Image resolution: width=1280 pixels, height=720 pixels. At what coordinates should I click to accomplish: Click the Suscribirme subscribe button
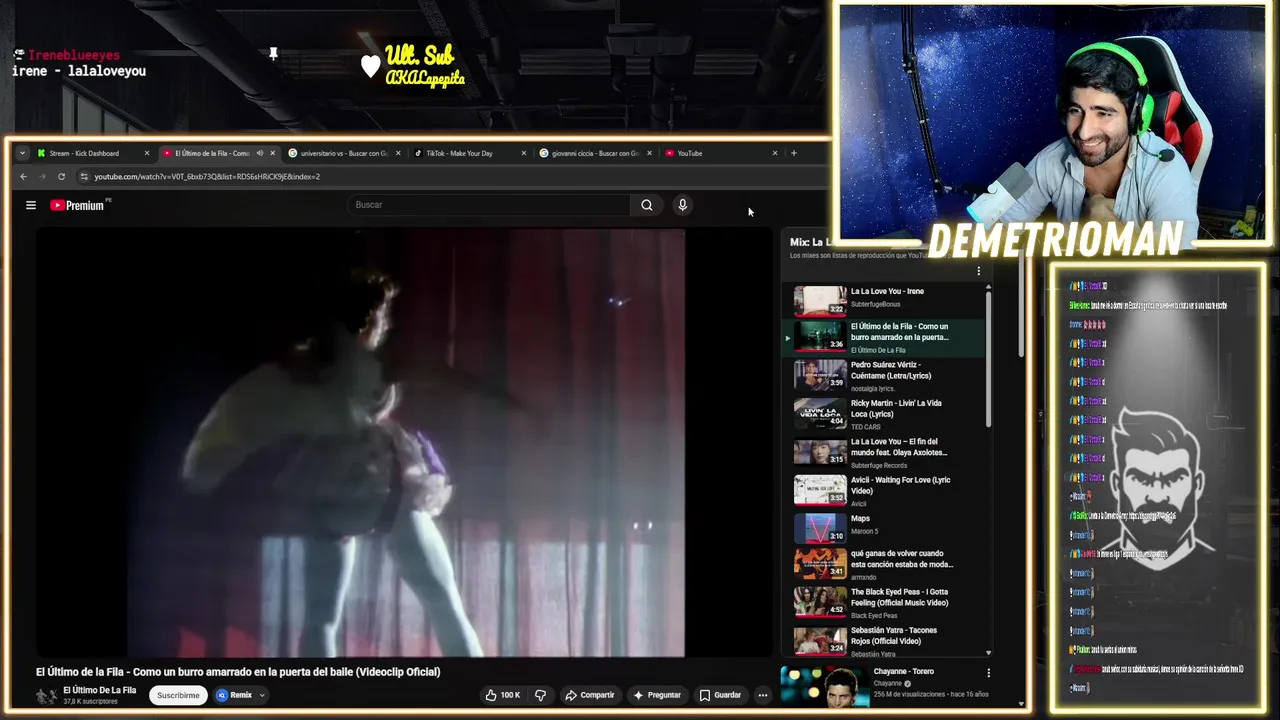pyautogui.click(x=178, y=695)
